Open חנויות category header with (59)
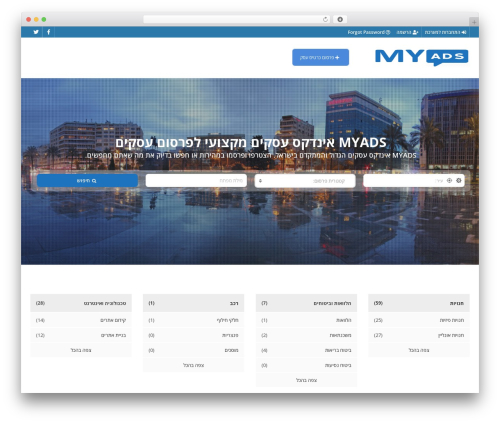This screenshot has height=423, width=500. [x=419, y=303]
